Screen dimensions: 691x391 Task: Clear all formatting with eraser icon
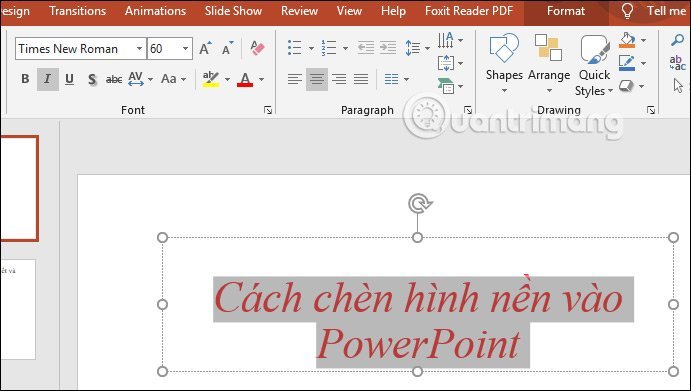[257, 48]
